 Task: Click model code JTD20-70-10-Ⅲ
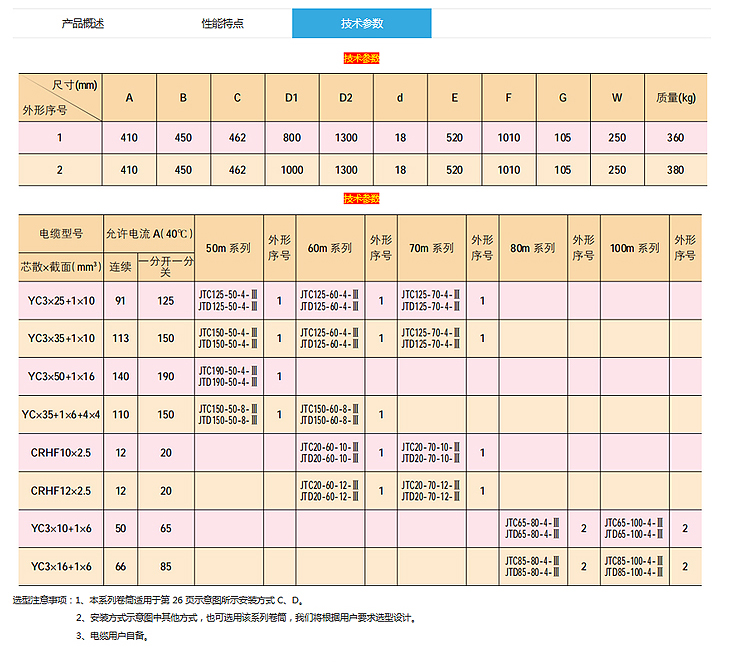431,459
